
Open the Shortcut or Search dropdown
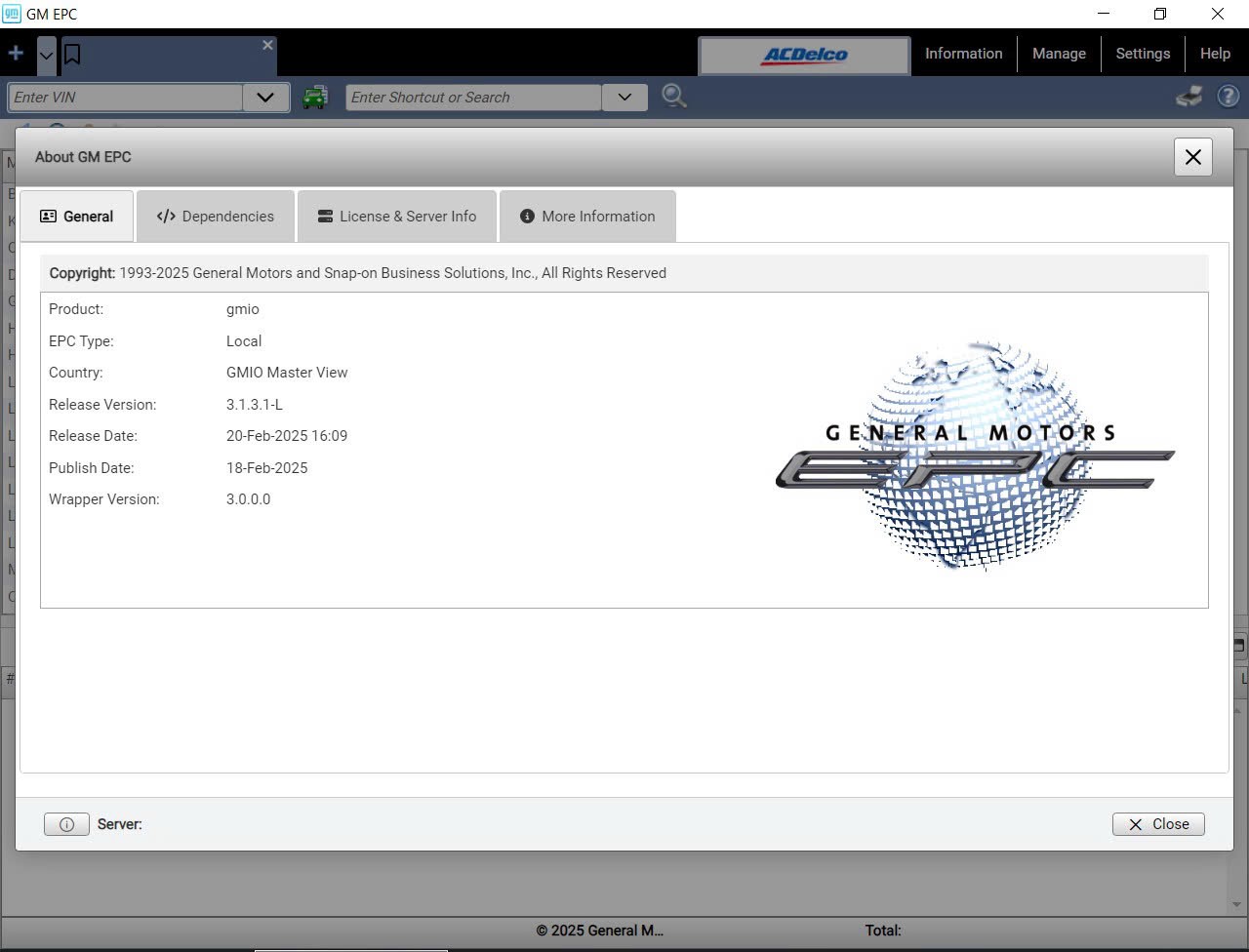624,97
